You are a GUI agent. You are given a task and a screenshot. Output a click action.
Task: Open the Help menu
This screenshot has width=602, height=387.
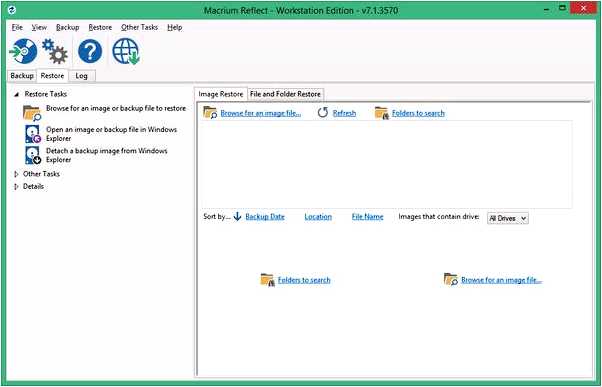coord(175,27)
